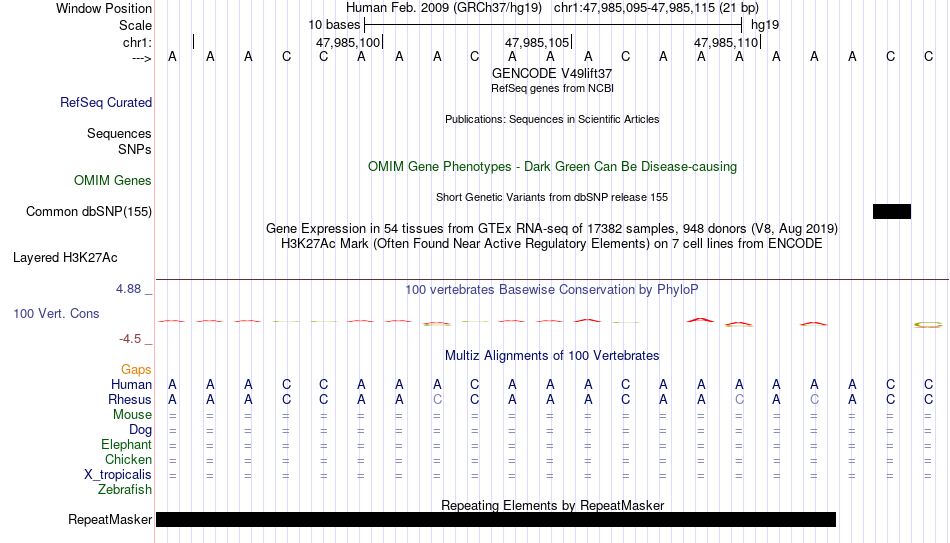This screenshot has height=543, width=950.
Task: Select the SNPs track label
Action: coord(135,149)
